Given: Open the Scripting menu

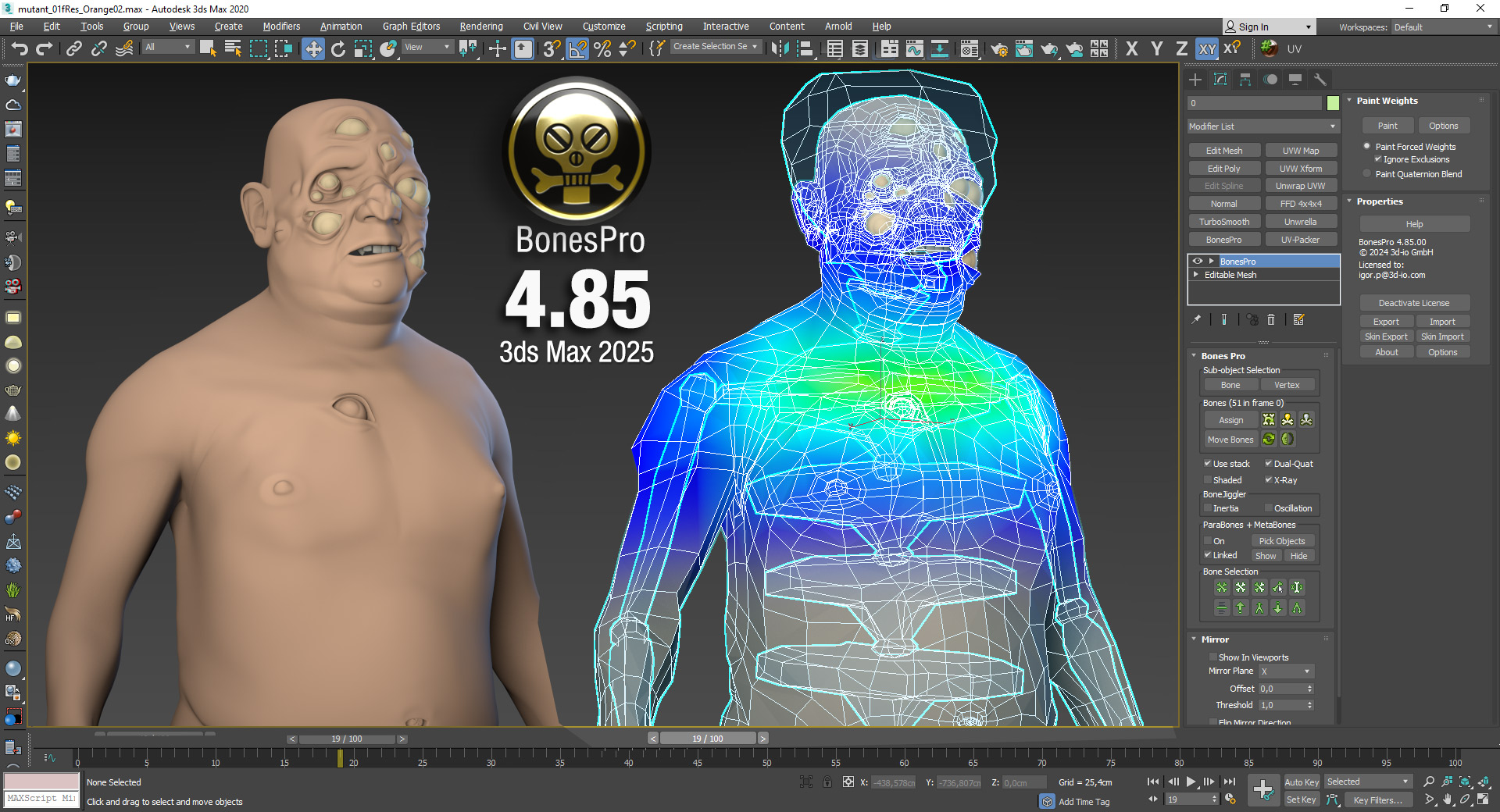Looking at the screenshot, I should tap(664, 27).
